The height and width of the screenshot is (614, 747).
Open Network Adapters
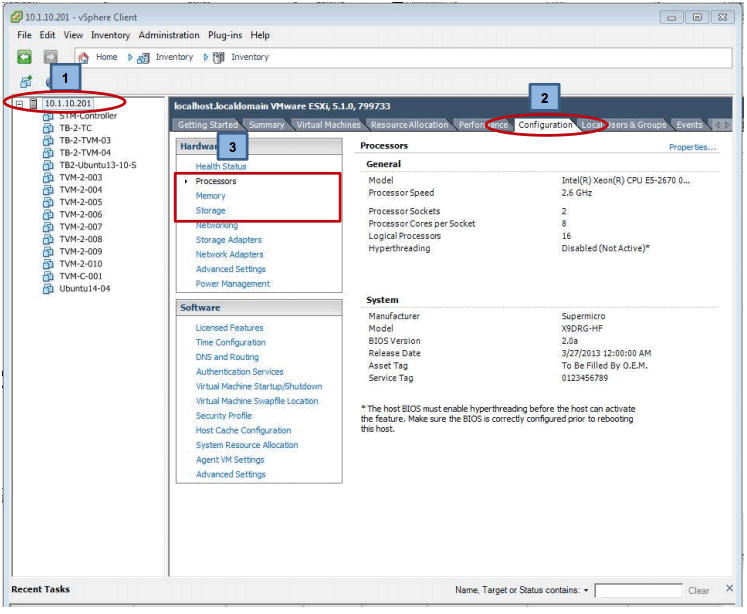(229, 254)
